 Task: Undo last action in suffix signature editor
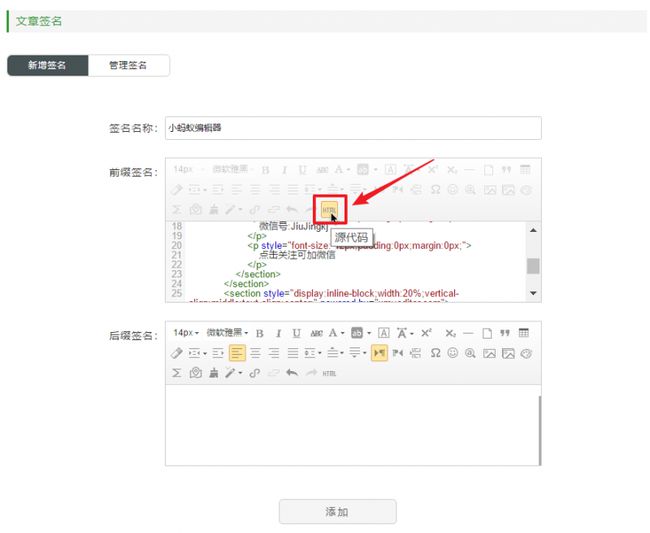tap(292, 373)
